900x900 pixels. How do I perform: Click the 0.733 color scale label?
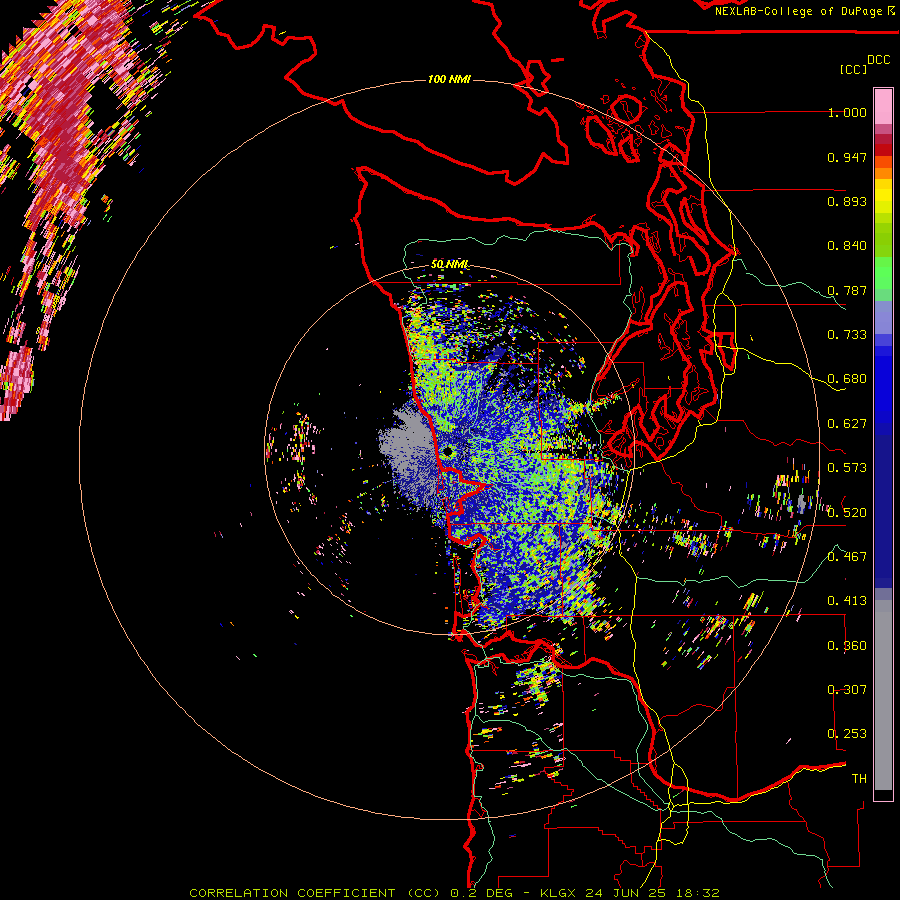tap(847, 335)
